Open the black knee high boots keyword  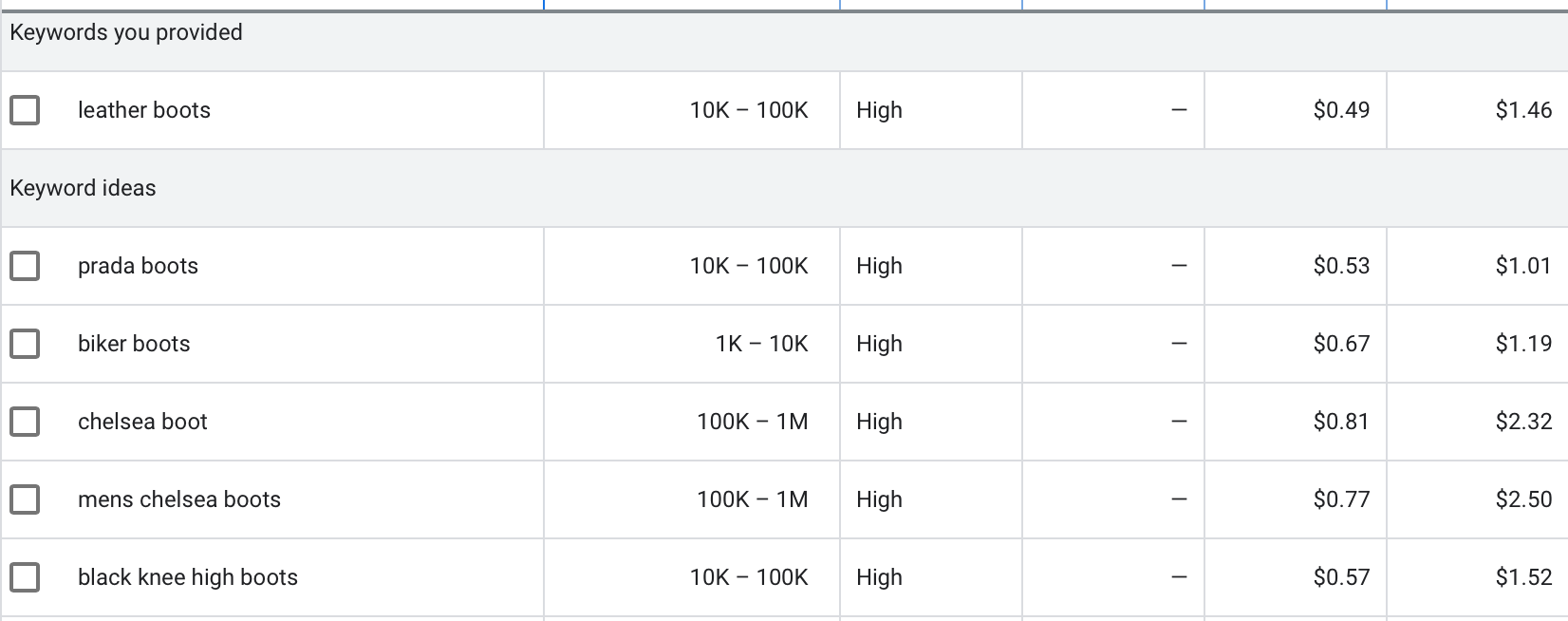tap(188, 577)
